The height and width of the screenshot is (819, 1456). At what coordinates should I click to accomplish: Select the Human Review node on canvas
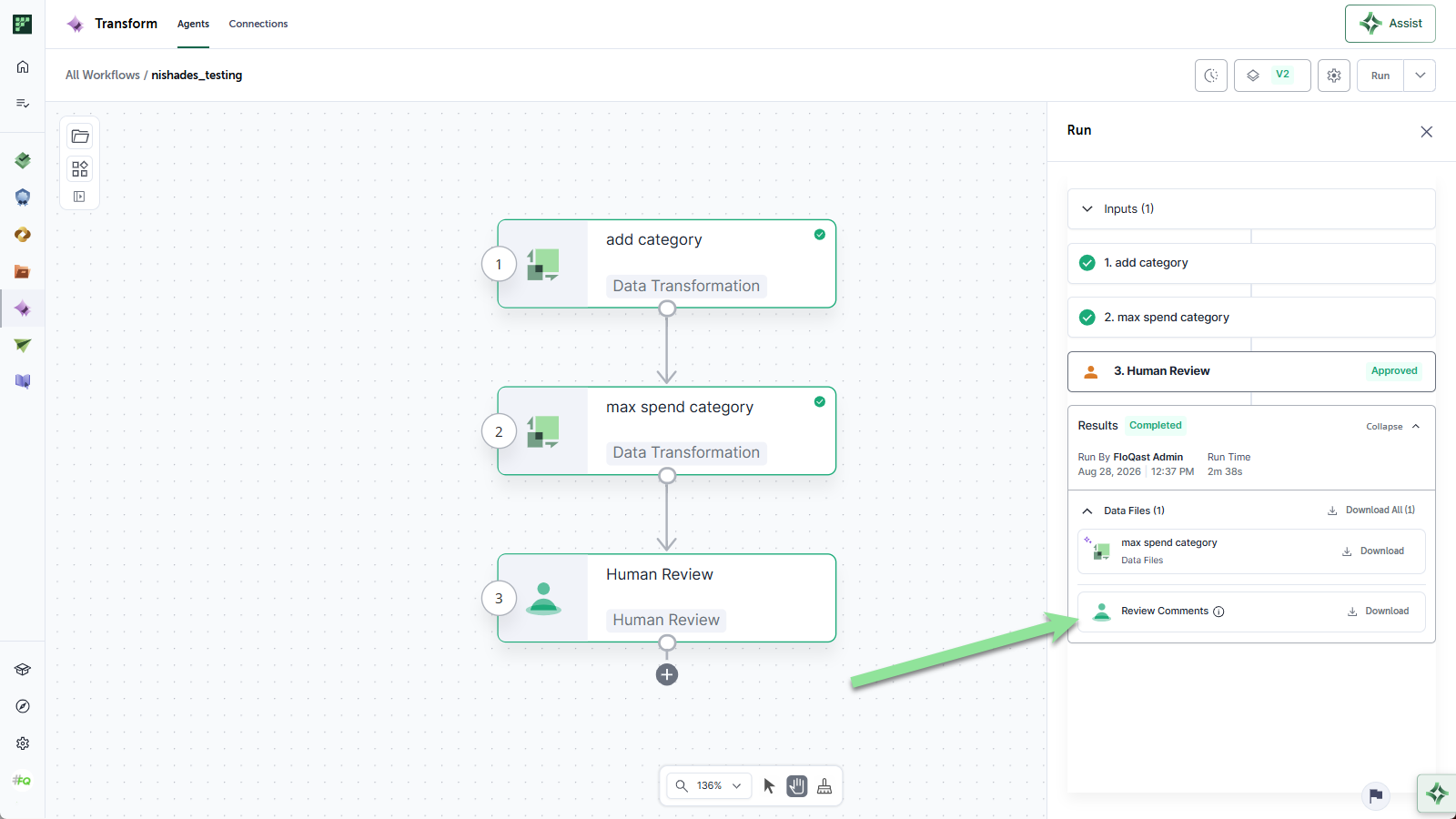666,598
